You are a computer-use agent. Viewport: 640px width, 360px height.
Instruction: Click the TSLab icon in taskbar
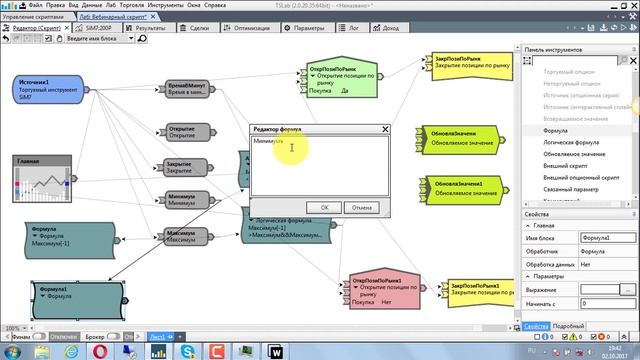point(158,352)
